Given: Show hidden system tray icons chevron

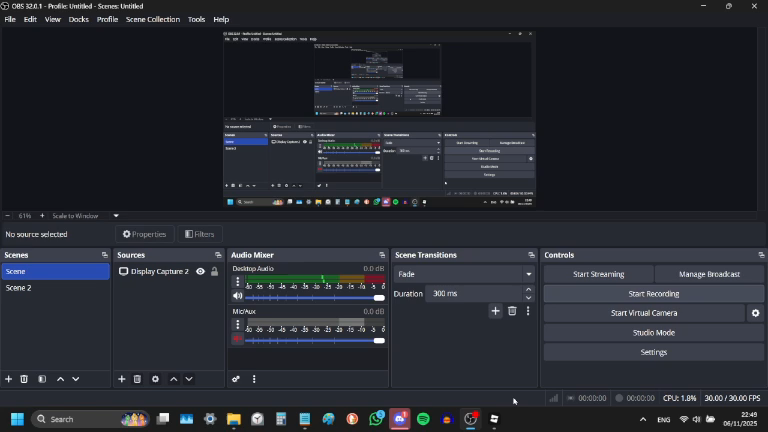Looking at the screenshot, I should click(x=643, y=420).
